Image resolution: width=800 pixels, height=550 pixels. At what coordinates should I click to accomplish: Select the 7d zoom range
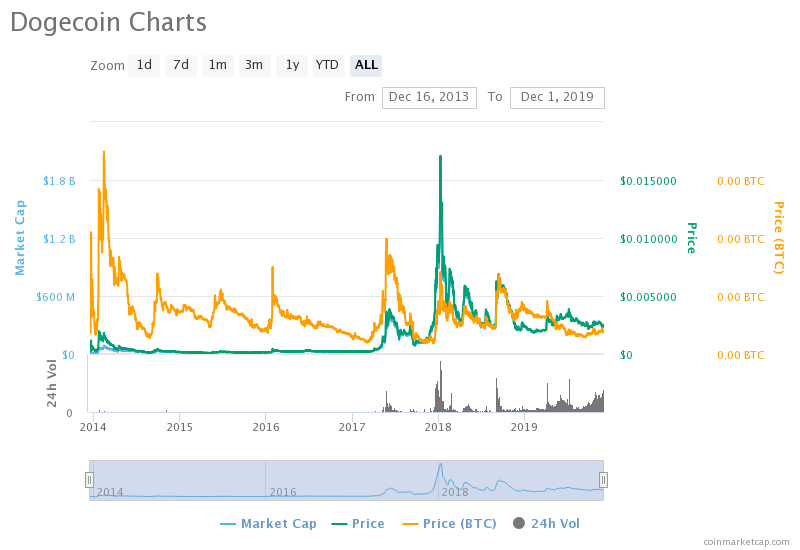[x=181, y=65]
